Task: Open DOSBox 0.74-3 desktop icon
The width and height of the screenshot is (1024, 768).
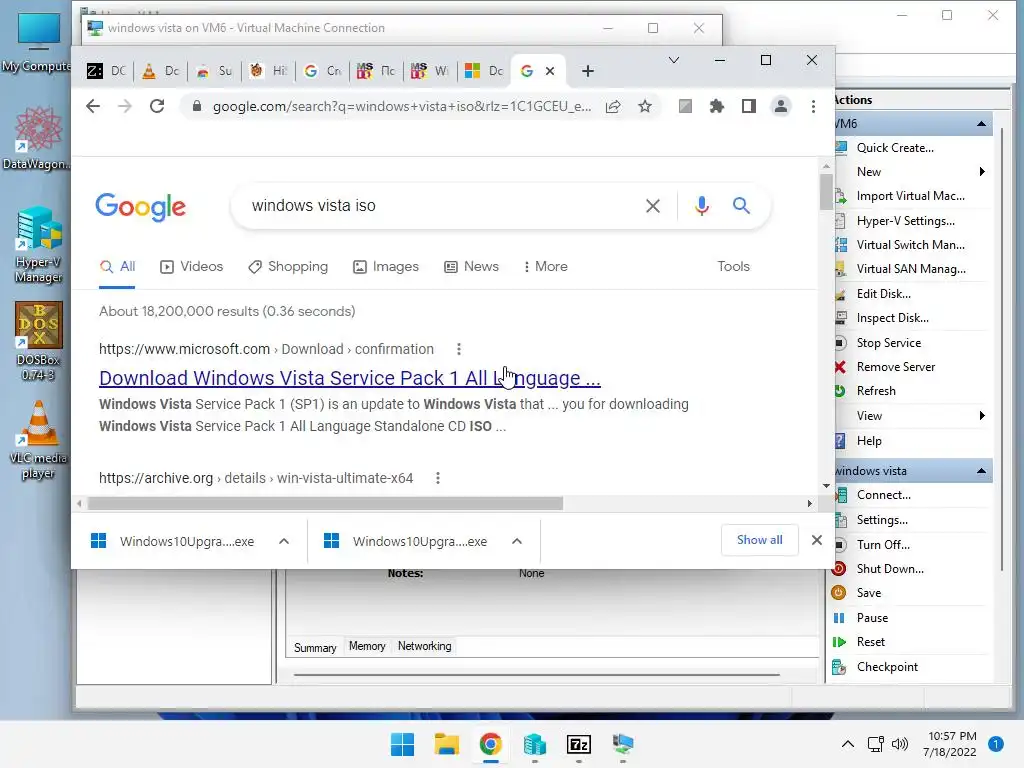Action: (39, 342)
